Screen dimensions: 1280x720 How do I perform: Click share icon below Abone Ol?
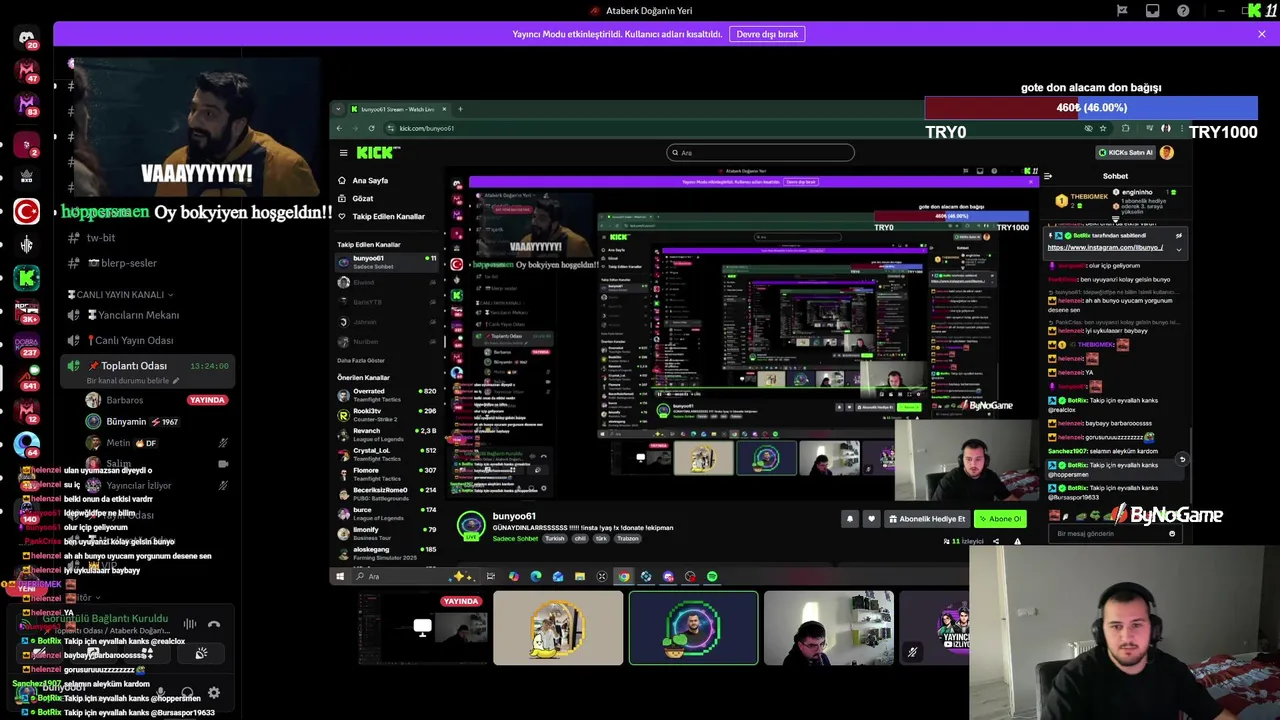995,541
